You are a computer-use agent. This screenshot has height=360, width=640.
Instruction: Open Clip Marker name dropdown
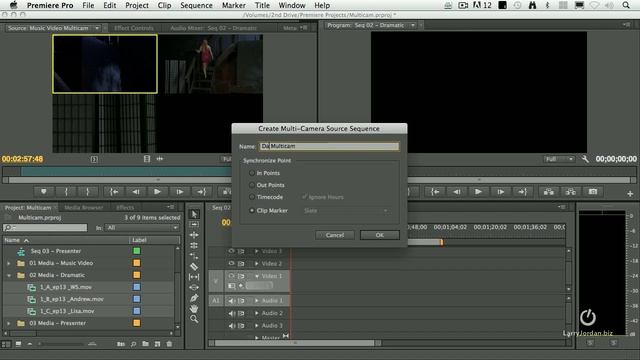pyautogui.click(x=346, y=211)
